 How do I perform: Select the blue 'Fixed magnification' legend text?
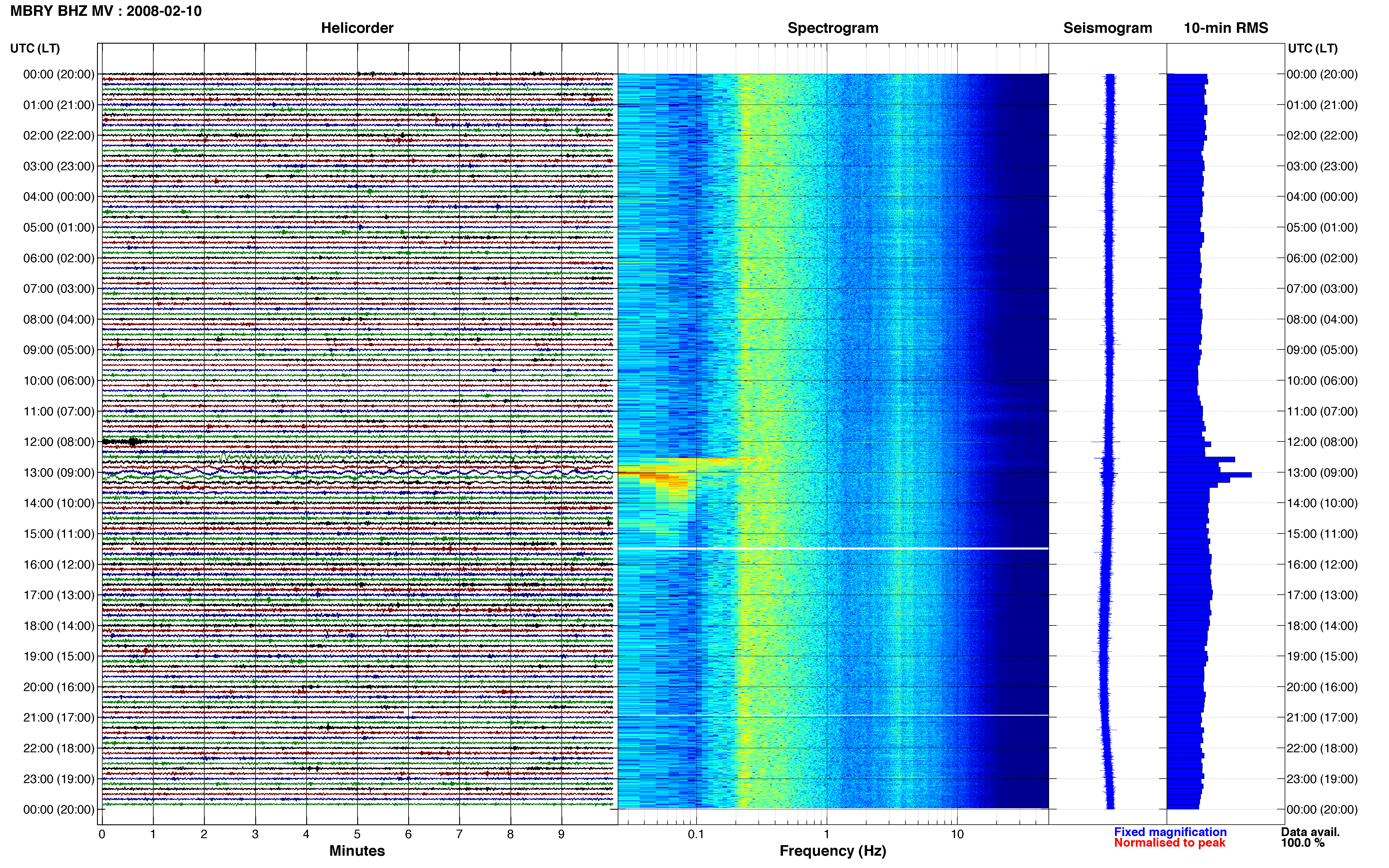(1170, 832)
